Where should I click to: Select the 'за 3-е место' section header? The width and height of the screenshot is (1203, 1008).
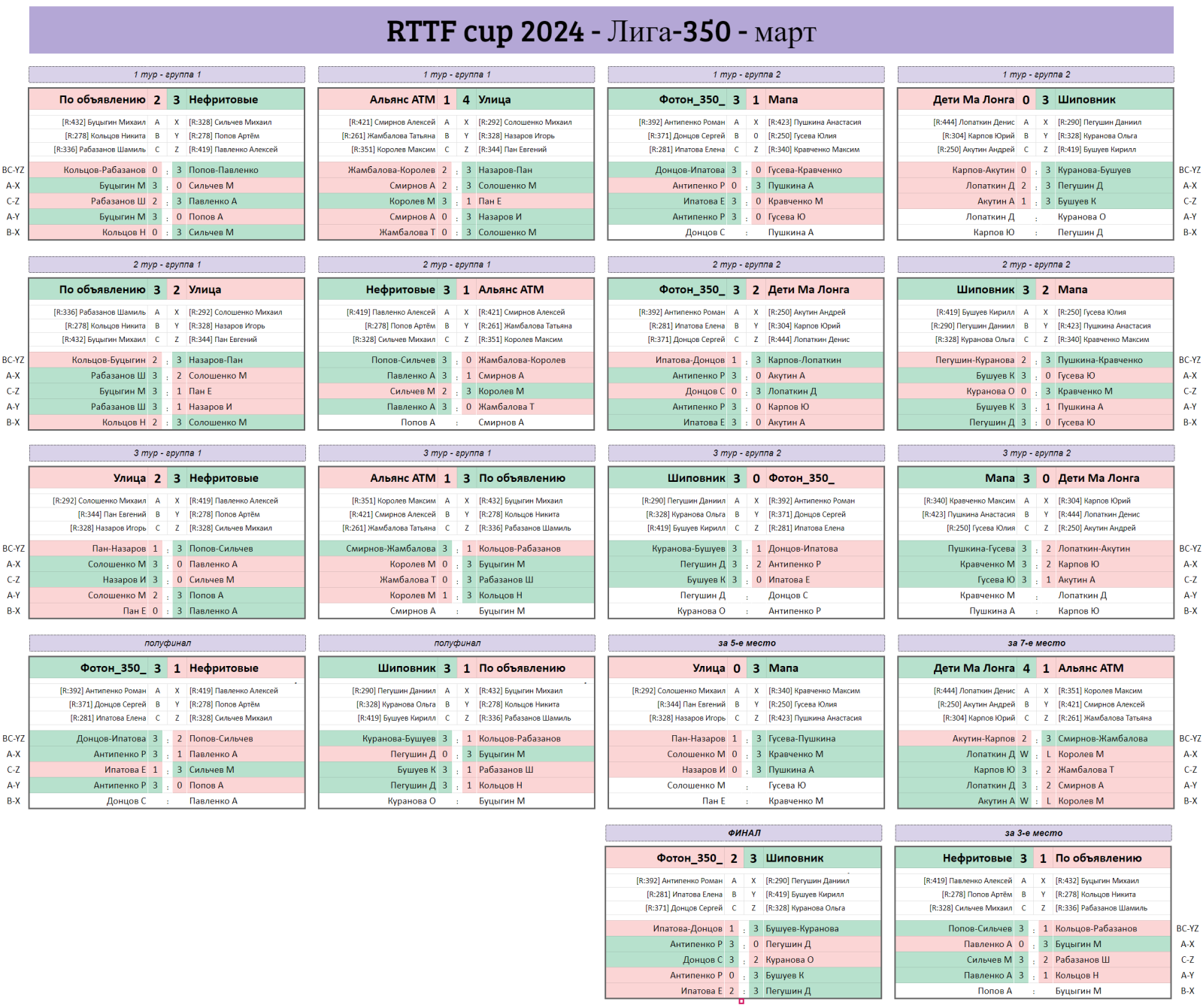1033,833
